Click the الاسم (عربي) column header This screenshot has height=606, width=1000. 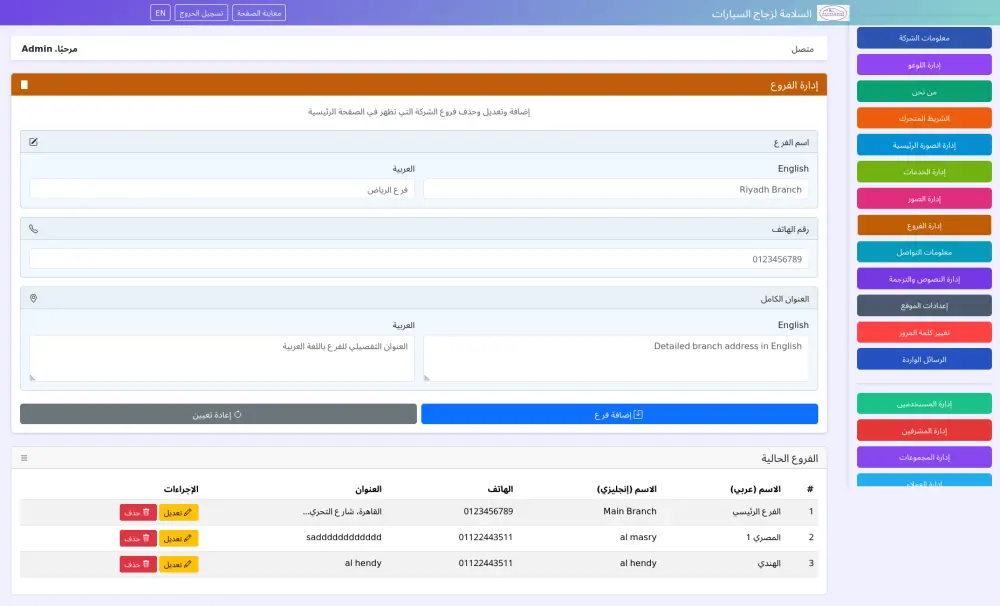pyautogui.click(x=755, y=489)
